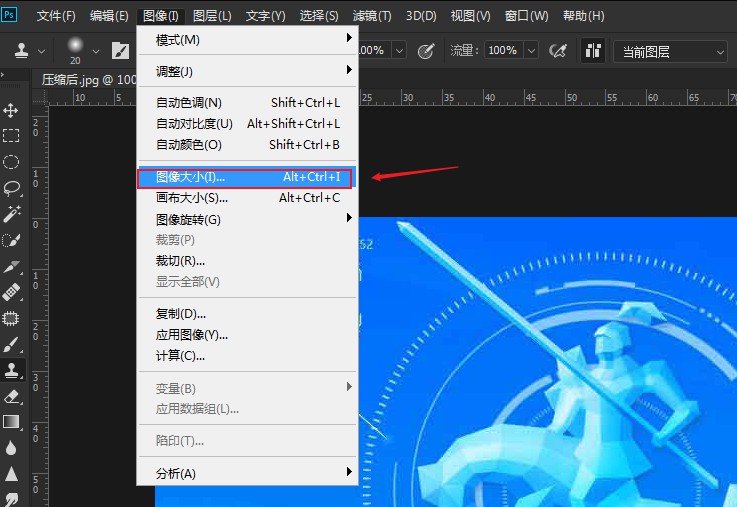
Task: Toggle the Brush settings panel button
Action: (120, 50)
